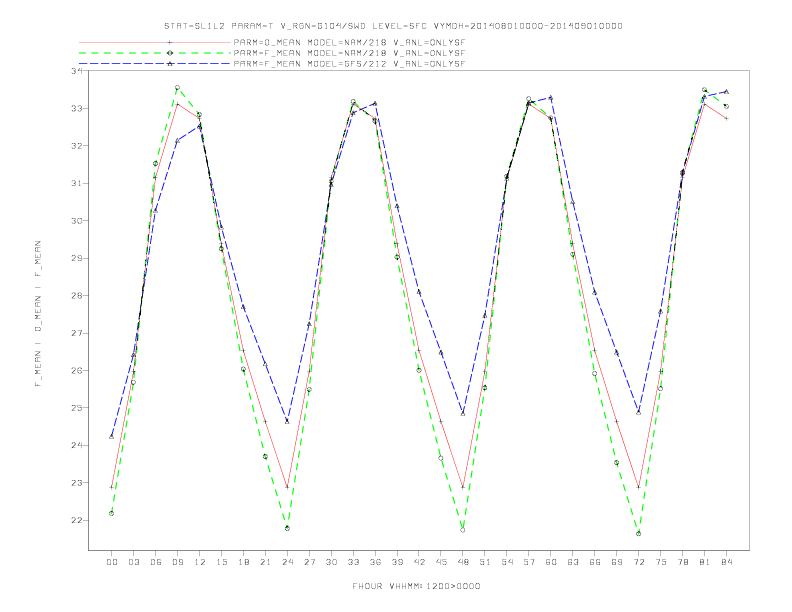The height and width of the screenshot is (612, 792).
Task: Click the vertical y-axis title F_MEAN | O_MEAN | F_MEAN
Action: point(38,314)
